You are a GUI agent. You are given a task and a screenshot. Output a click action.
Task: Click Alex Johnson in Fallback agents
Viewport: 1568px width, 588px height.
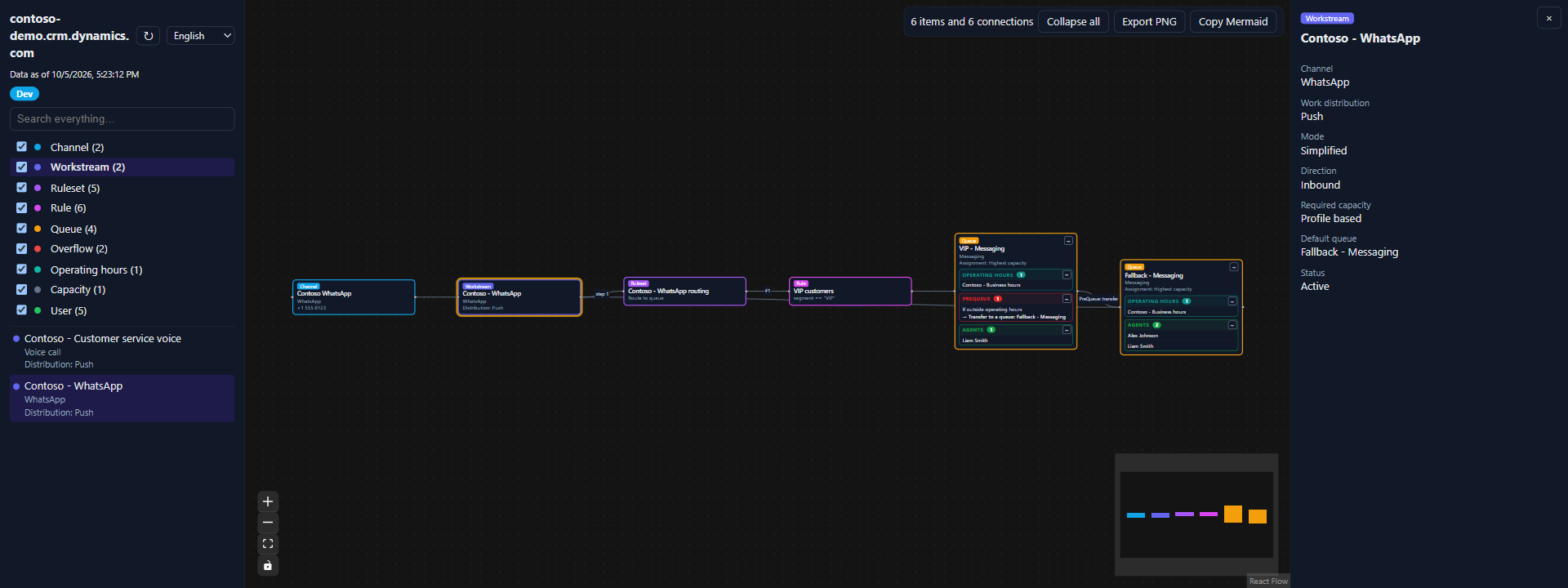(x=1143, y=336)
